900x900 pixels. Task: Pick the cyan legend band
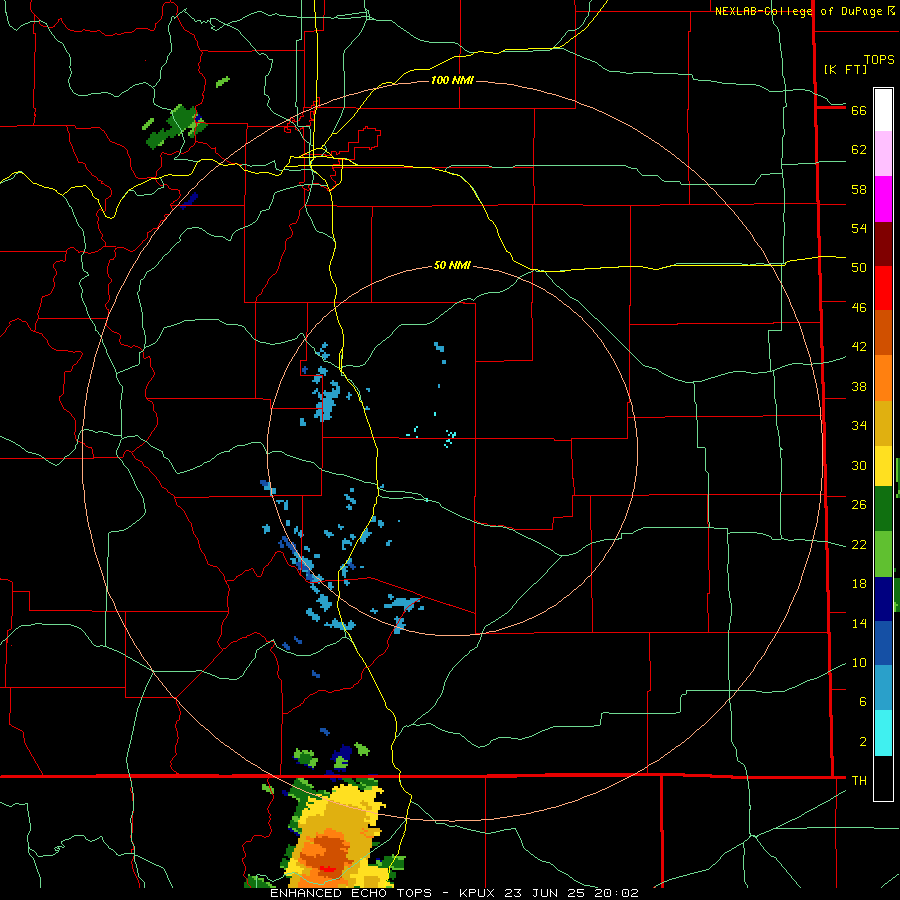[883, 733]
